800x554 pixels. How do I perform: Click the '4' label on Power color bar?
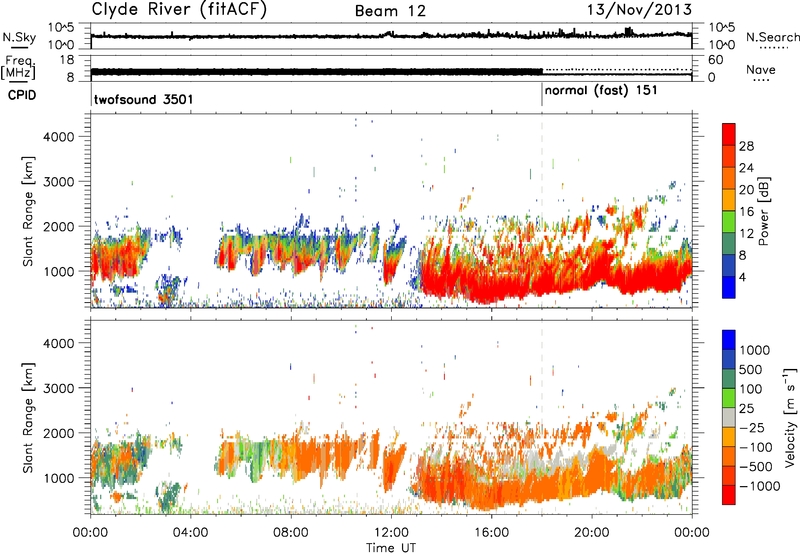(x=742, y=277)
